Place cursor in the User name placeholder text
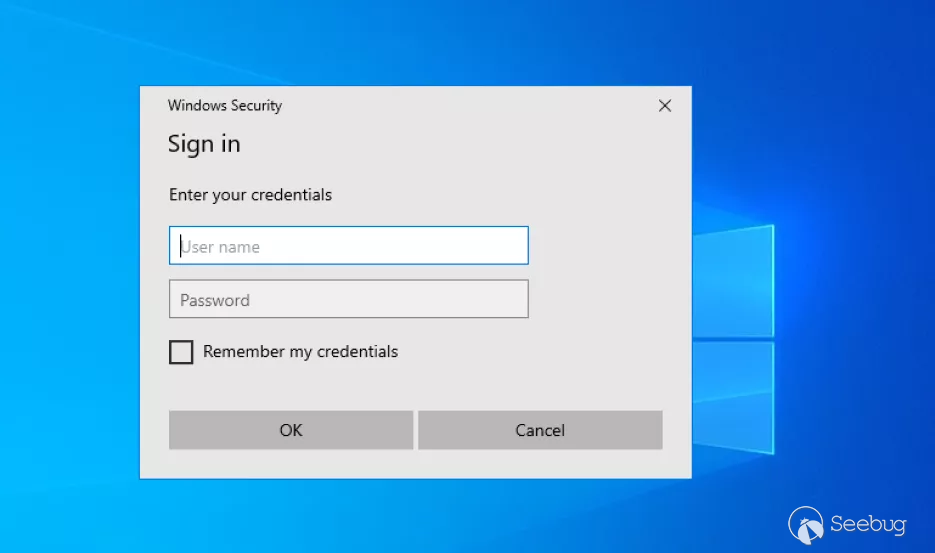The height and width of the screenshot is (553, 935). click(x=221, y=247)
